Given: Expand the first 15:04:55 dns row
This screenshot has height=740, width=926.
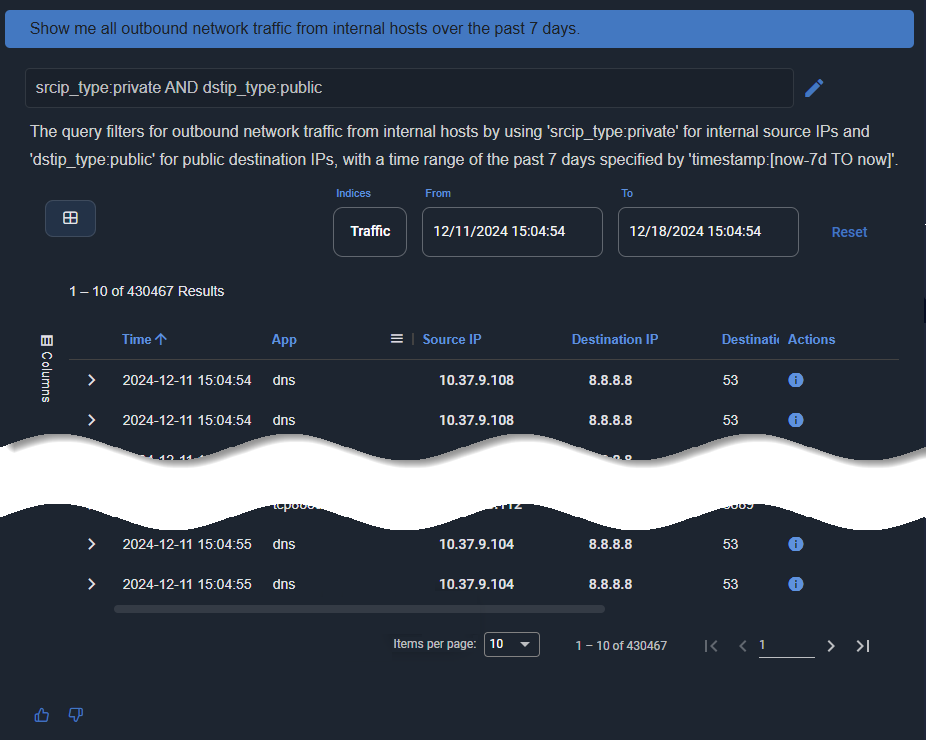Looking at the screenshot, I should [x=92, y=544].
